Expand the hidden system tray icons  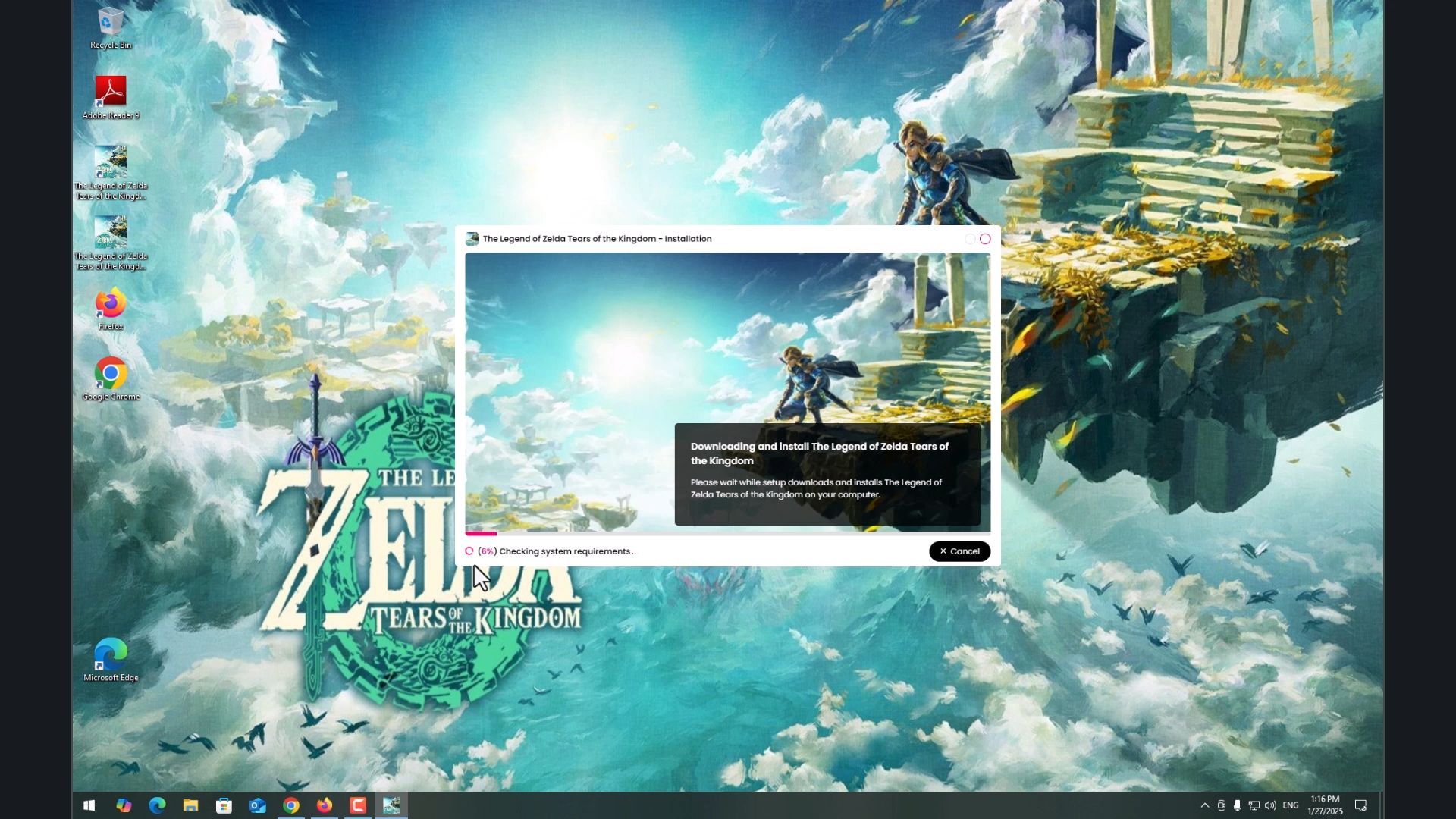(1205, 805)
